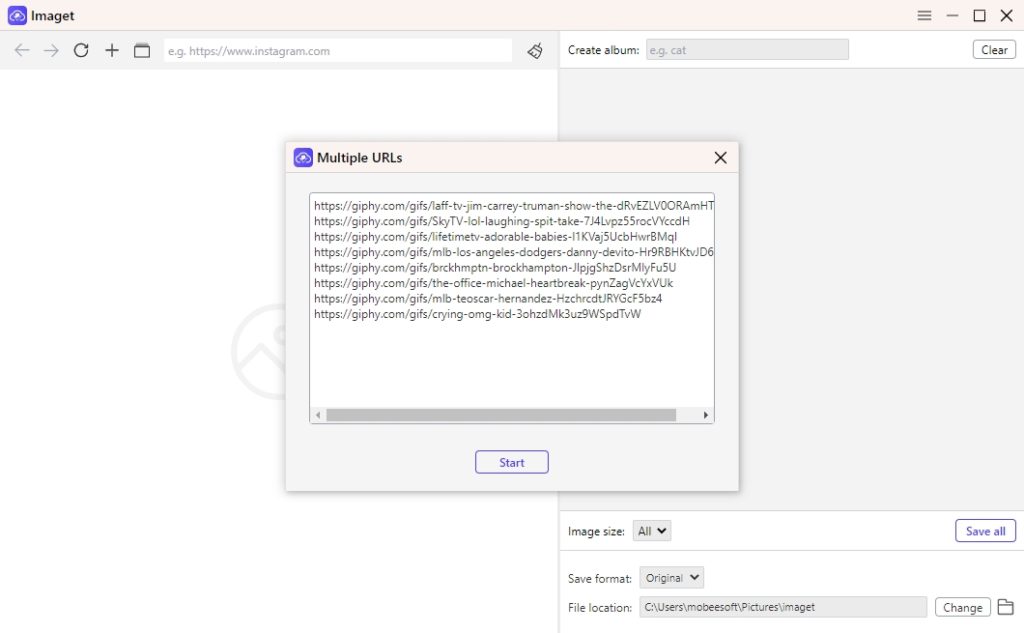Change the file save location
The height and width of the screenshot is (633, 1024).
click(961, 606)
